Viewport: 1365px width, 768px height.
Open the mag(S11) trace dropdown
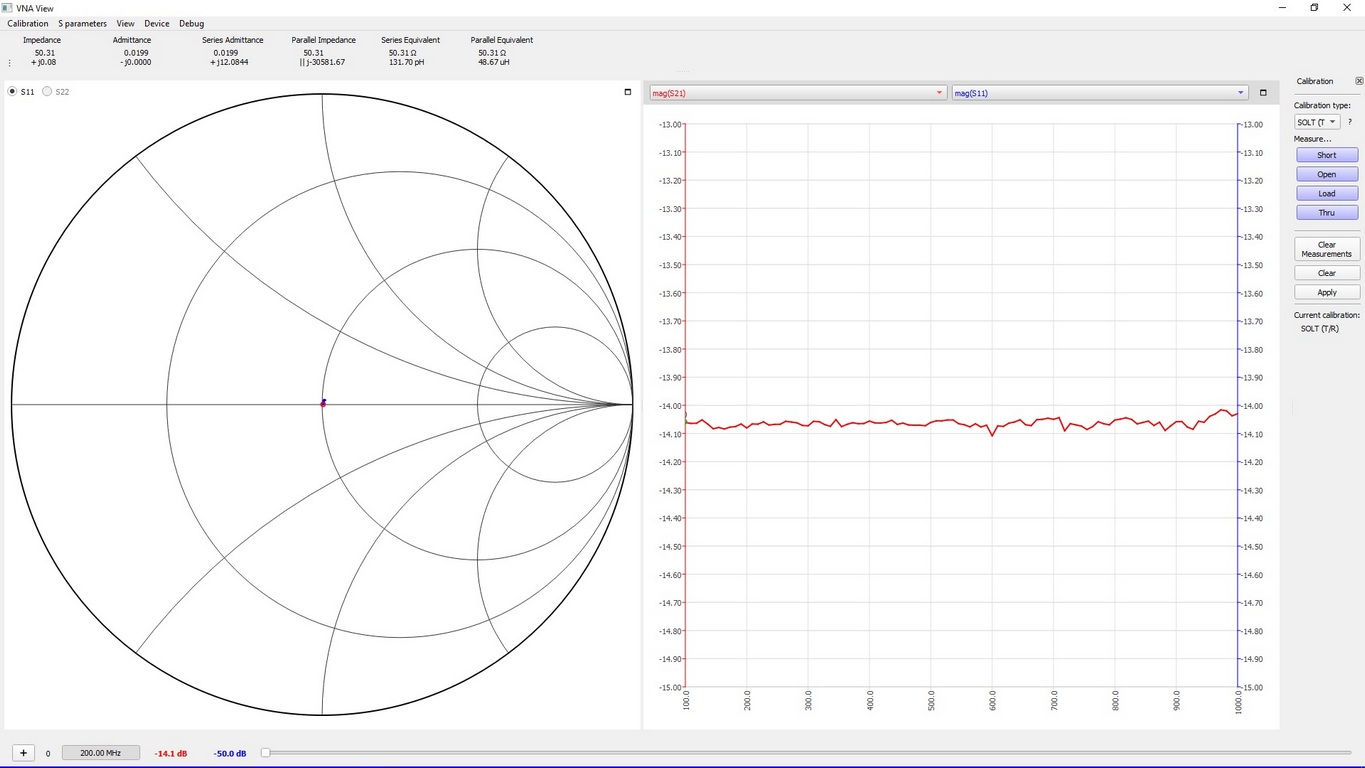[x=1100, y=93]
